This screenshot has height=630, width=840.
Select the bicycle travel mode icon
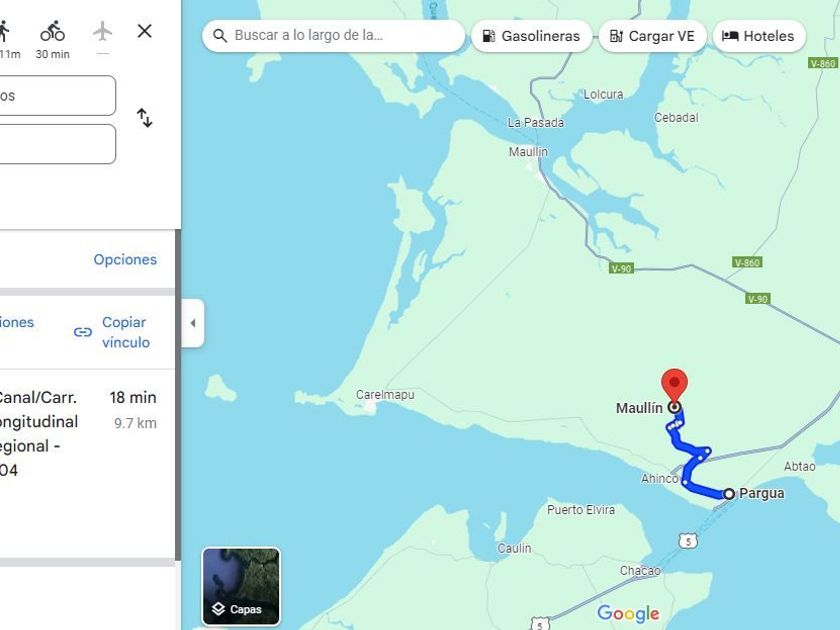click(x=52, y=32)
